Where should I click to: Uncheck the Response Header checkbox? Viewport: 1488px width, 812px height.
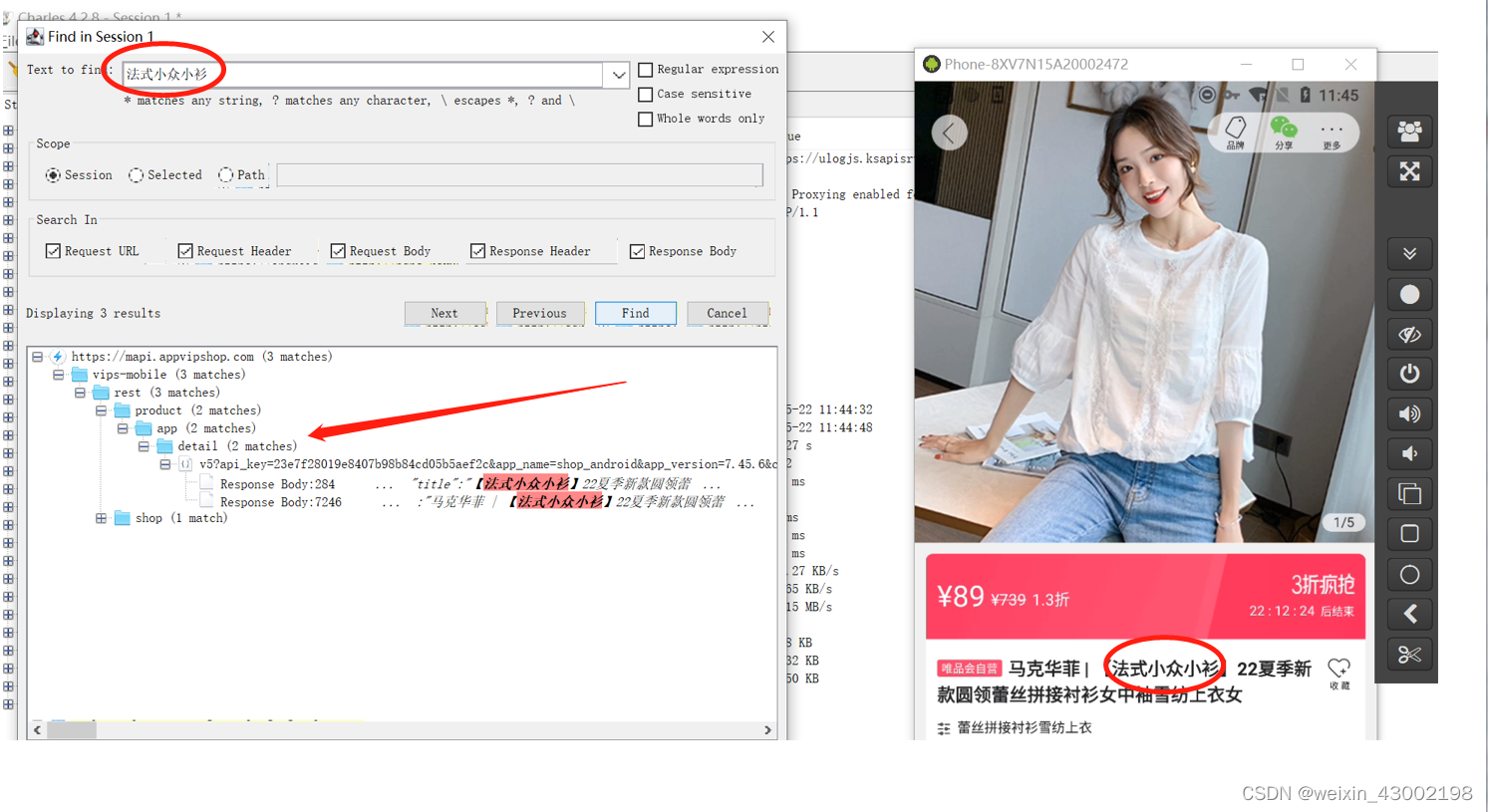477,251
